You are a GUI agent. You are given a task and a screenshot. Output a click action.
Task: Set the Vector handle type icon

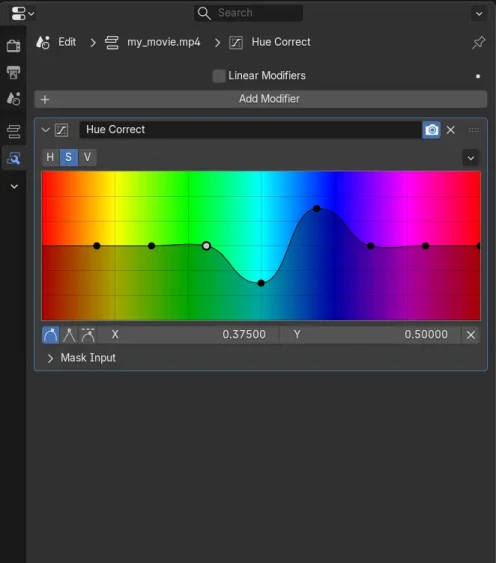pos(69,335)
